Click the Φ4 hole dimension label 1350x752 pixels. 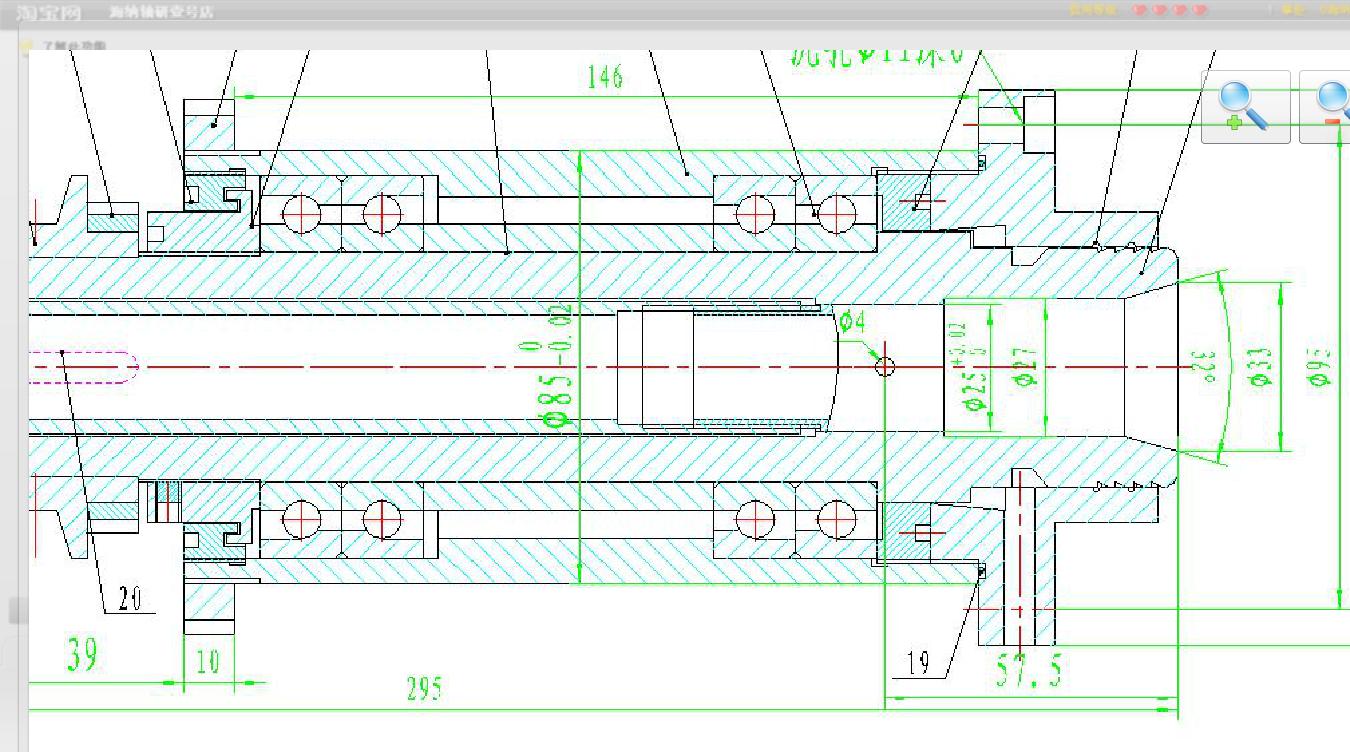coord(852,321)
